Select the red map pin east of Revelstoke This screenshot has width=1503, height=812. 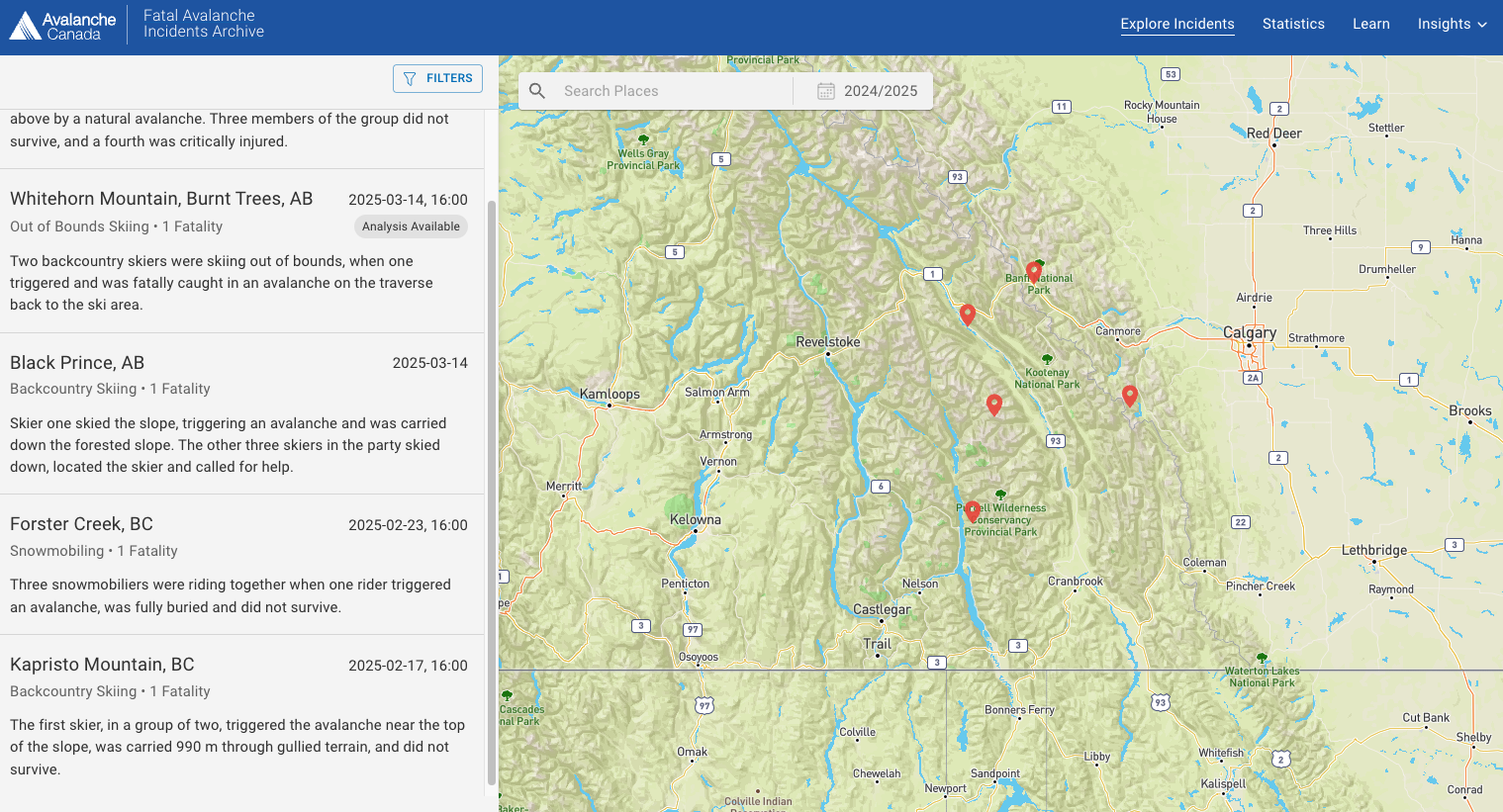coord(968,314)
